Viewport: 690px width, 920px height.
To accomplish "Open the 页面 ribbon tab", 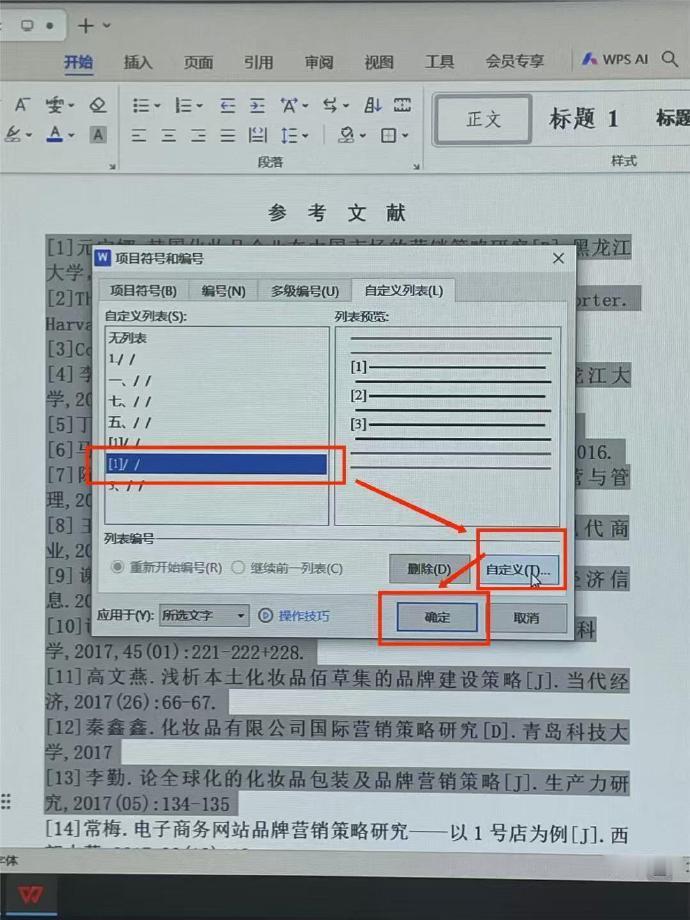I will (198, 62).
